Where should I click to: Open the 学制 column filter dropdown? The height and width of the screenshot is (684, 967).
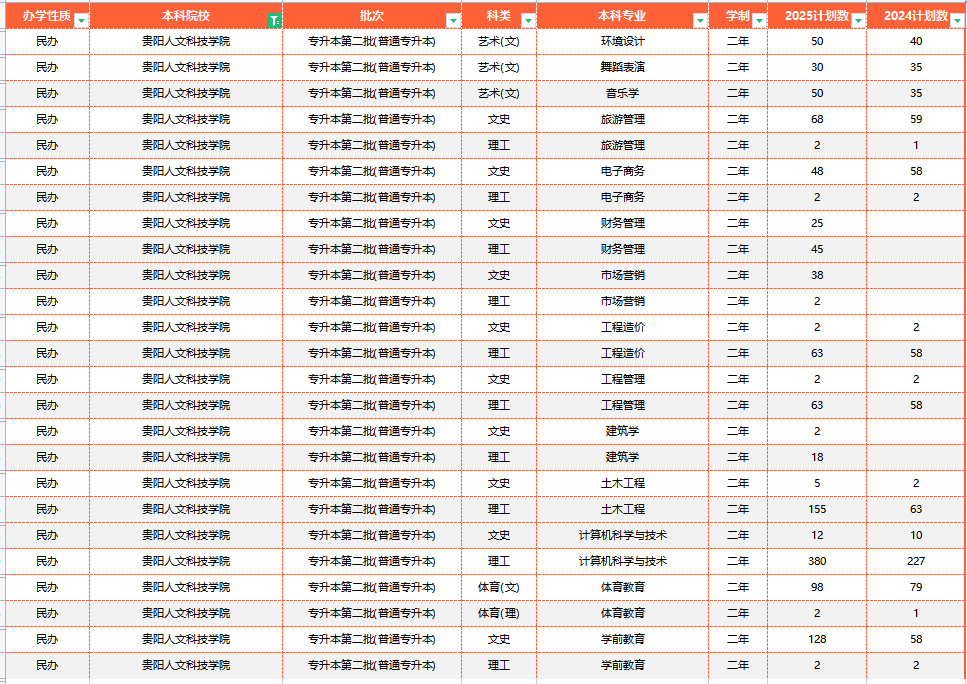click(x=759, y=20)
